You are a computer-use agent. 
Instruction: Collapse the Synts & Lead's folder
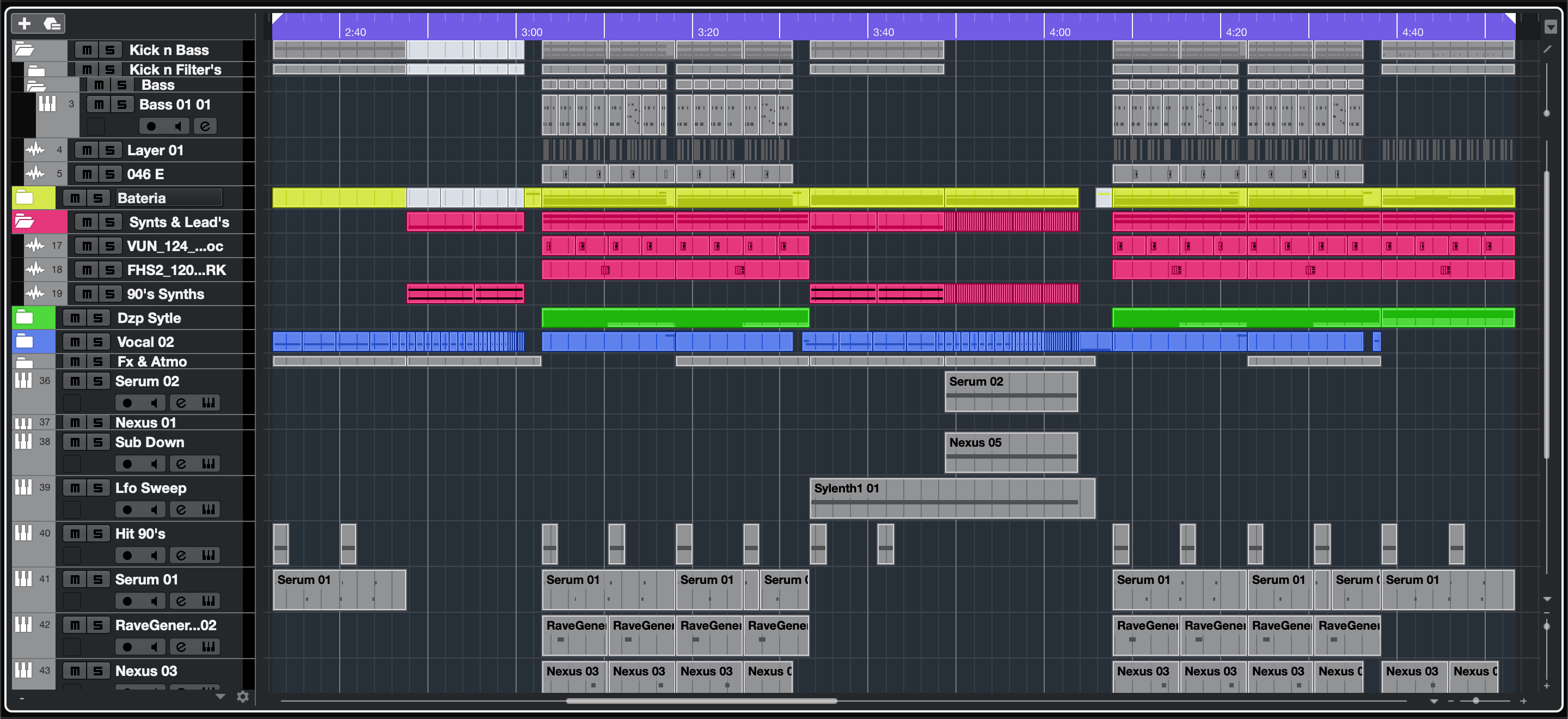coord(24,222)
